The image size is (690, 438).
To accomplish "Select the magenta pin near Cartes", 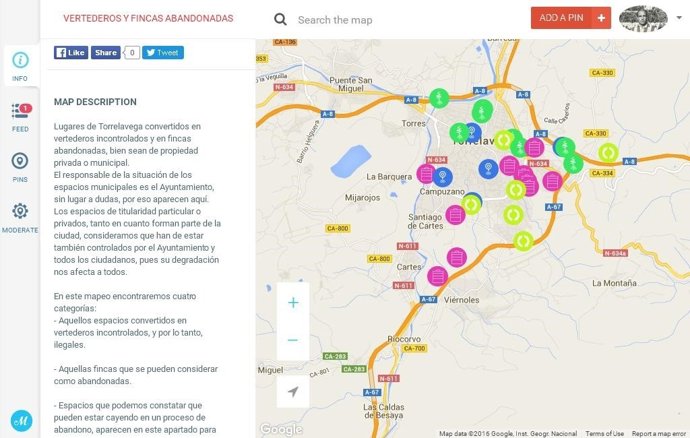I will [x=437, y=276].
